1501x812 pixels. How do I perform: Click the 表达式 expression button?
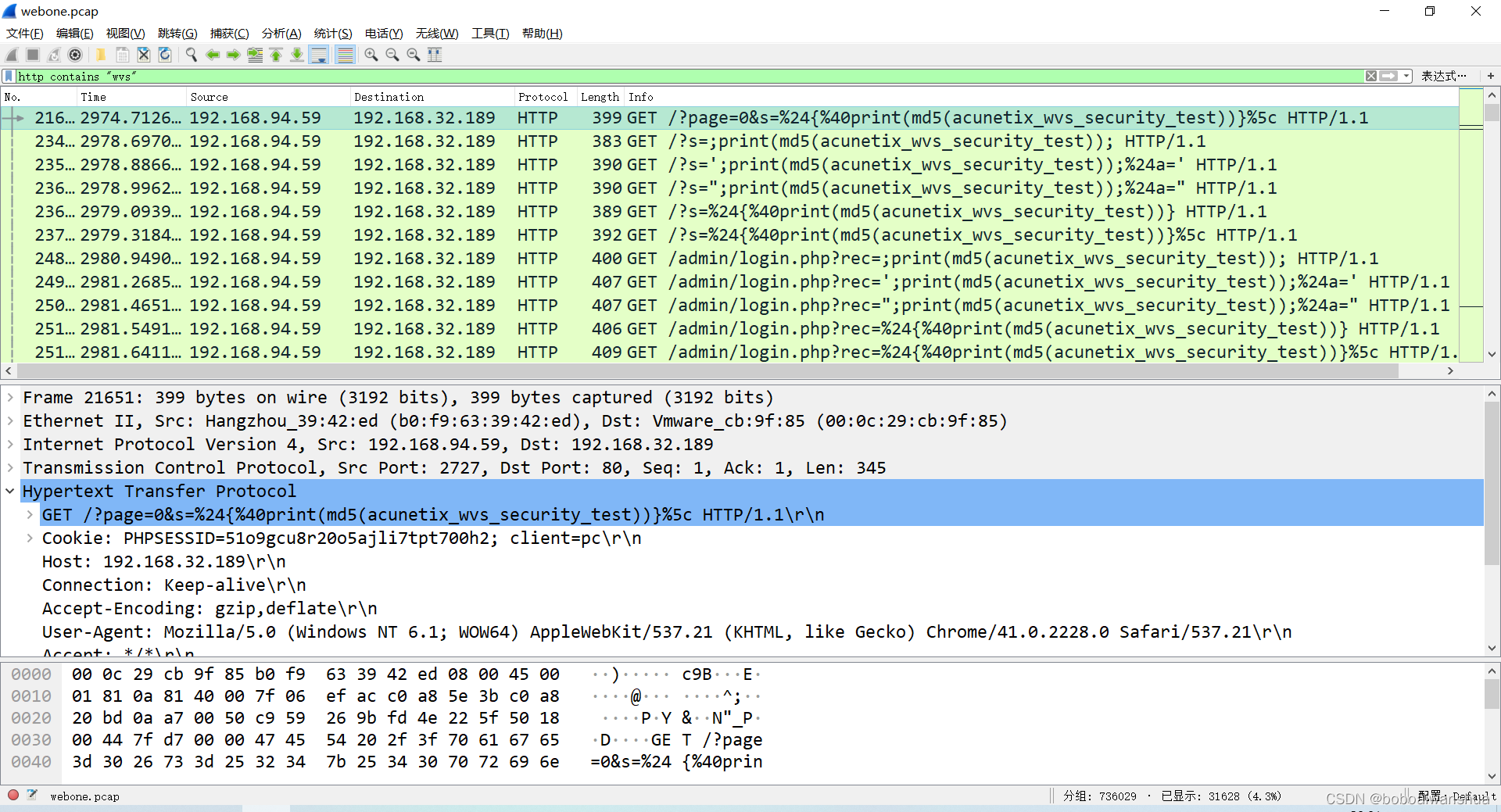tap(1443, 76)
